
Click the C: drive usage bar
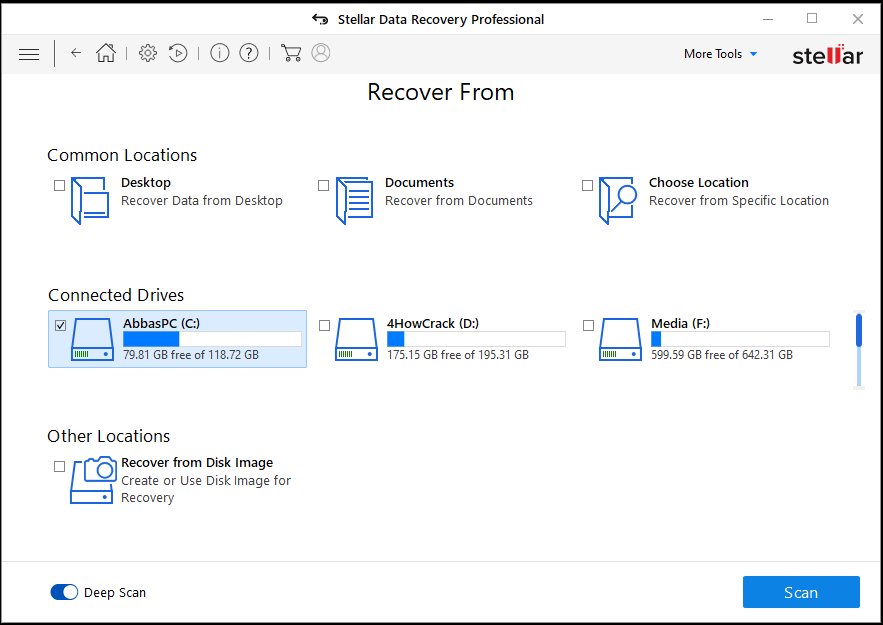coord(212,339)
